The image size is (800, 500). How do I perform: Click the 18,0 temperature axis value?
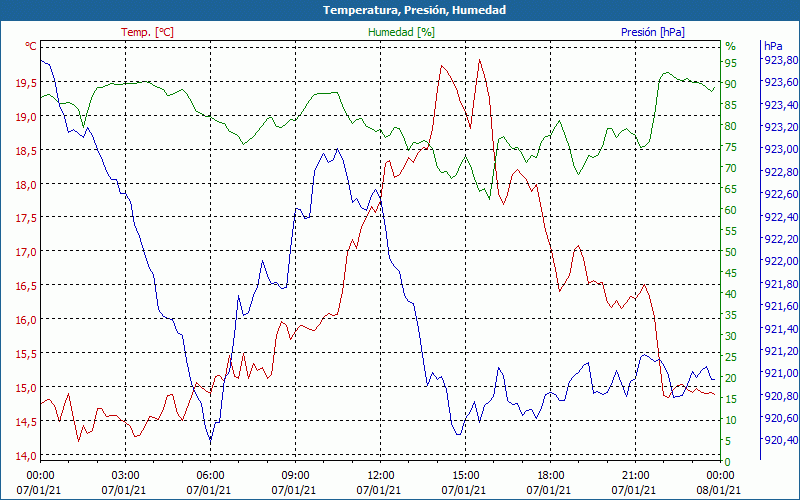27,185
